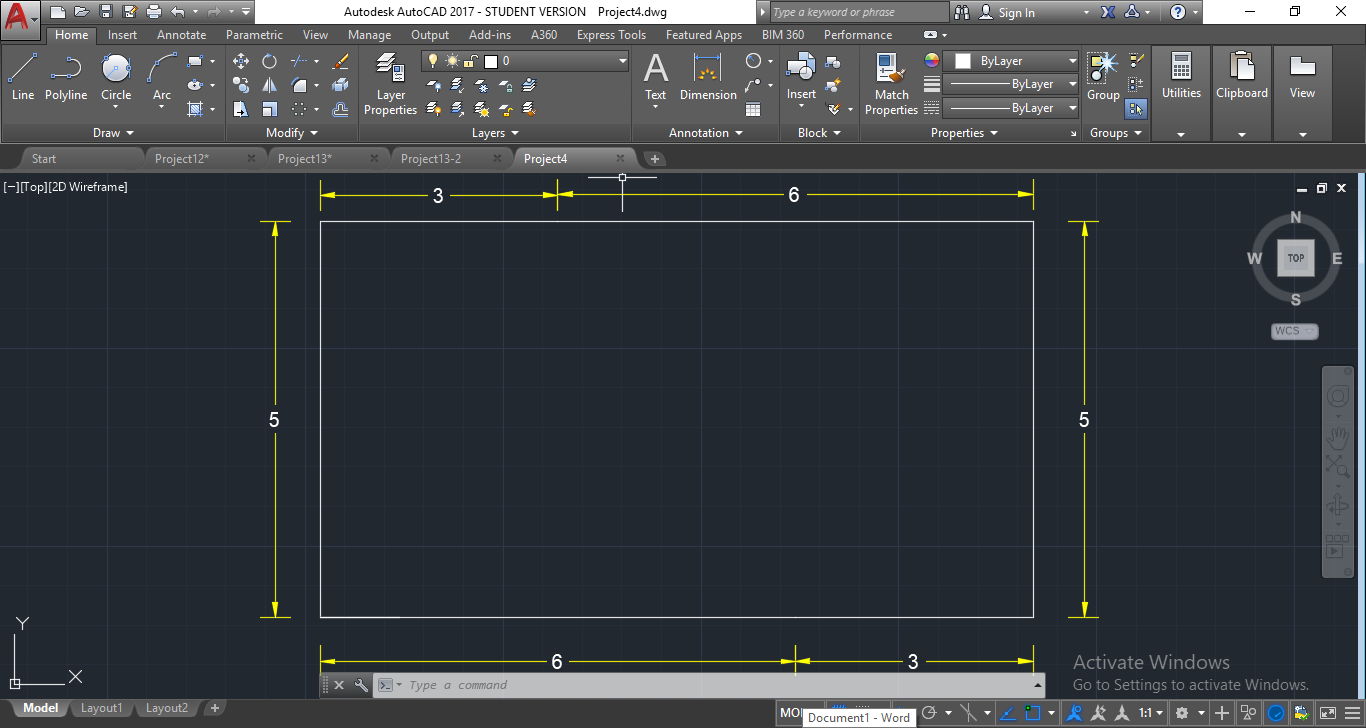Open the lineweight ByLayer dropdown
This screenshot has width=1366, height=728.
pos(1011,84)
